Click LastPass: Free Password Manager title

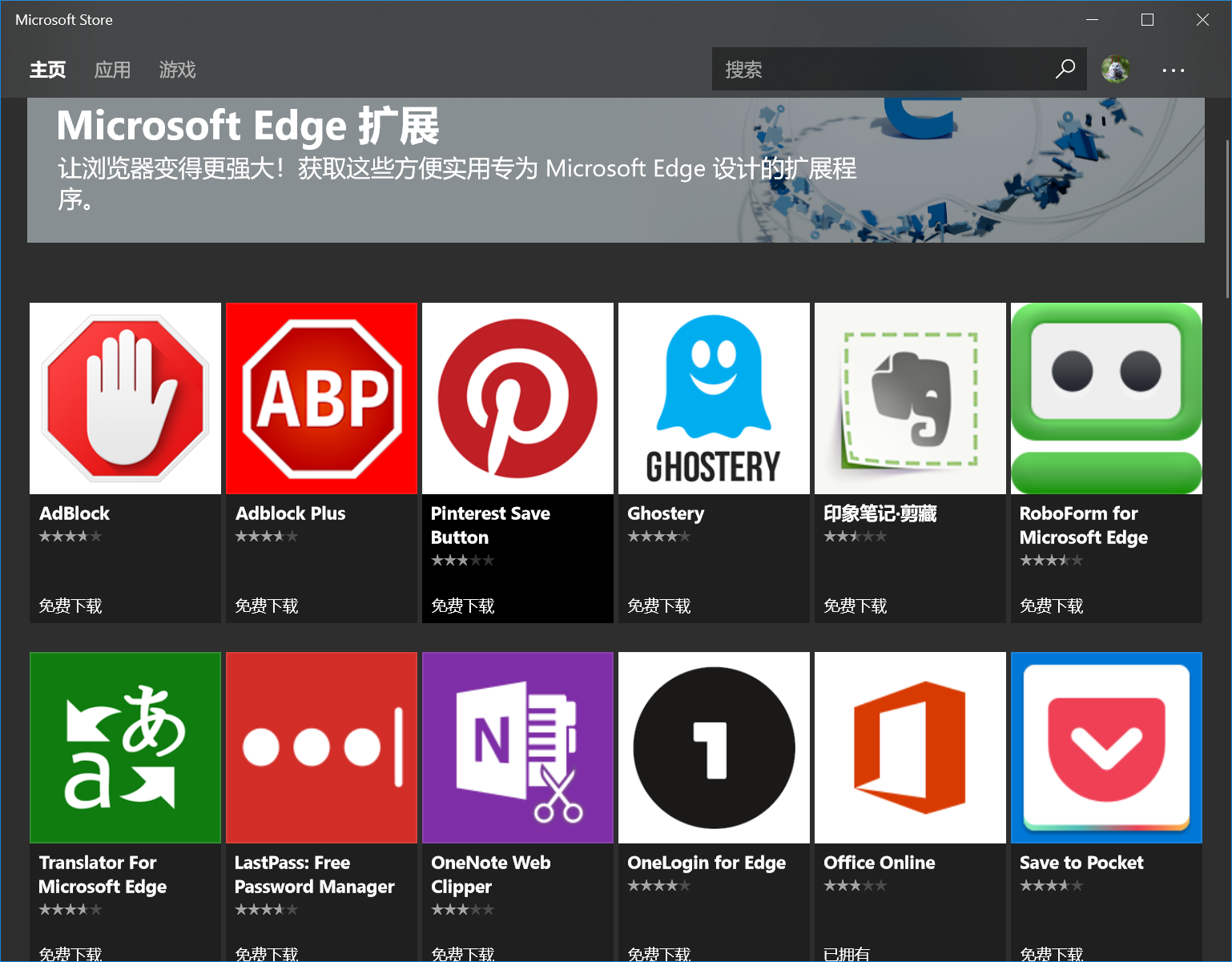coord(314,875)
